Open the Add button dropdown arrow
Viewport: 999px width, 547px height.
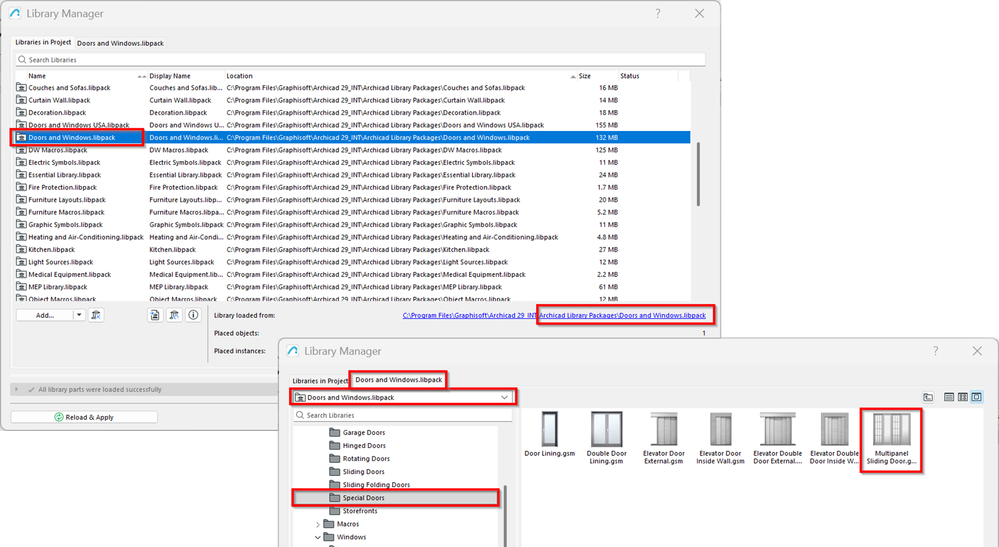coord(79,315)
